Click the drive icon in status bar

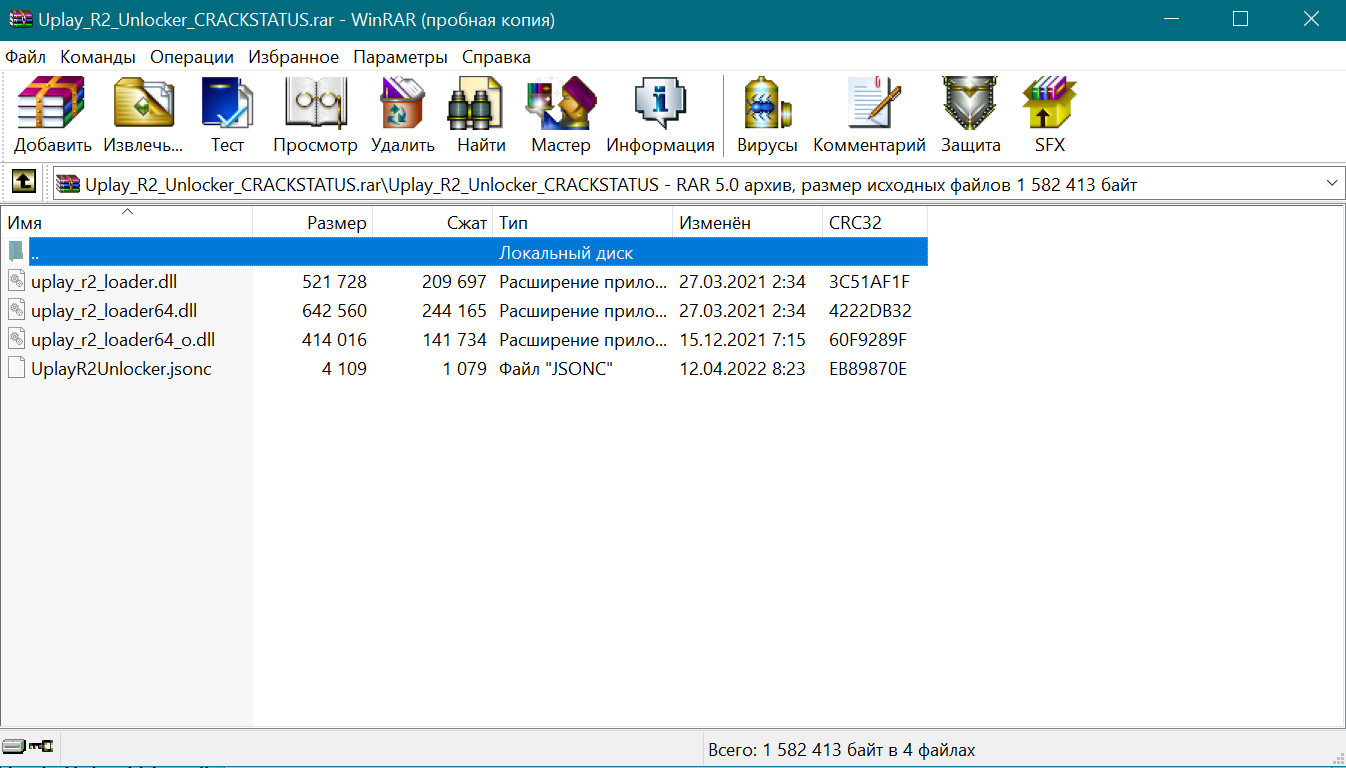(15, 746)
